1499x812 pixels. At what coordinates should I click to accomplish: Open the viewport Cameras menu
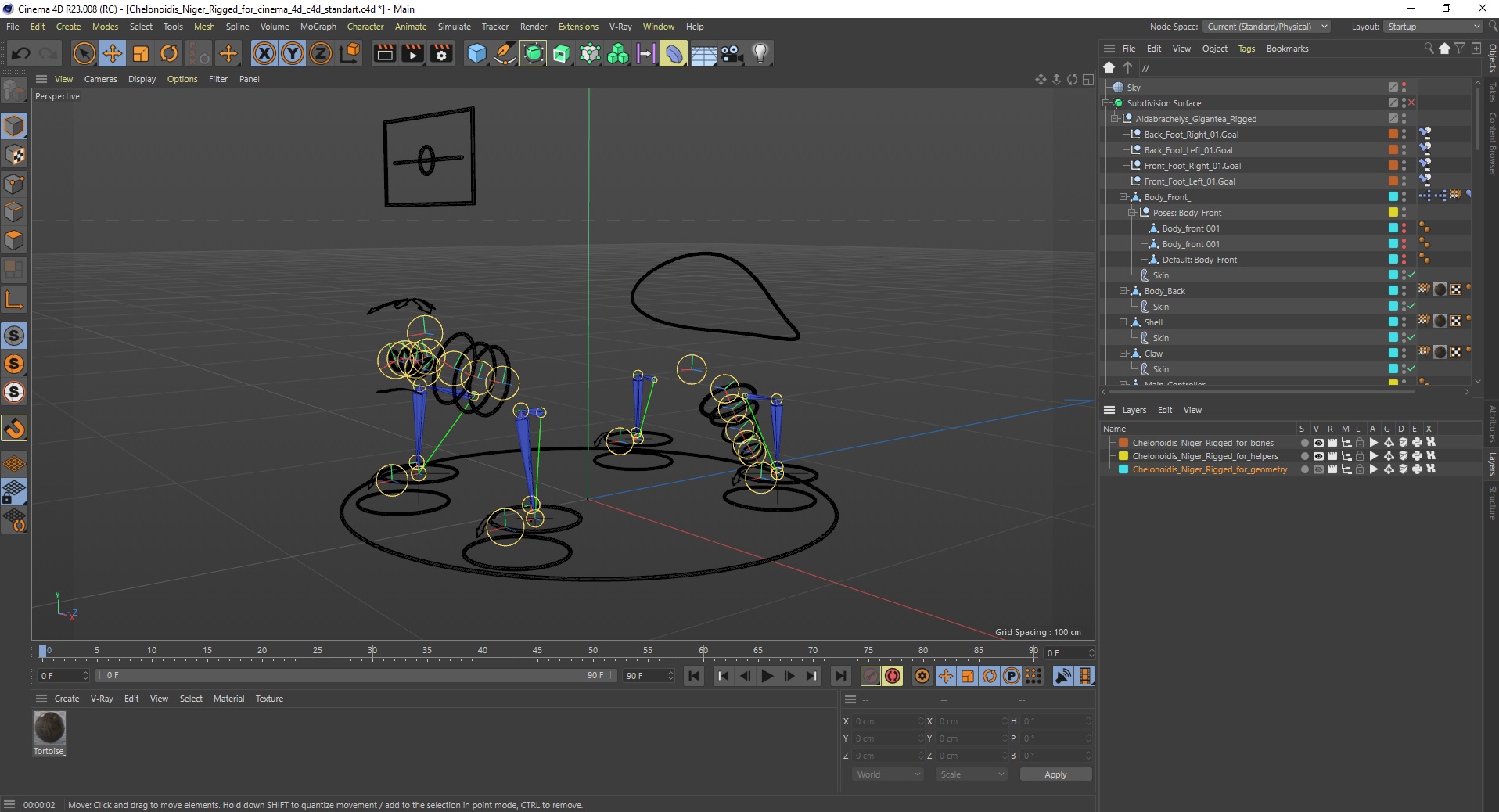100,79
